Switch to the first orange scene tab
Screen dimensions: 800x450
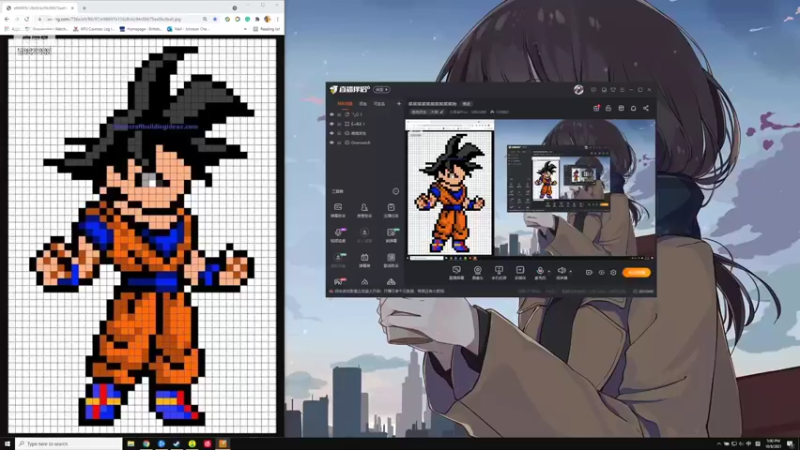(x=344, y=104)
